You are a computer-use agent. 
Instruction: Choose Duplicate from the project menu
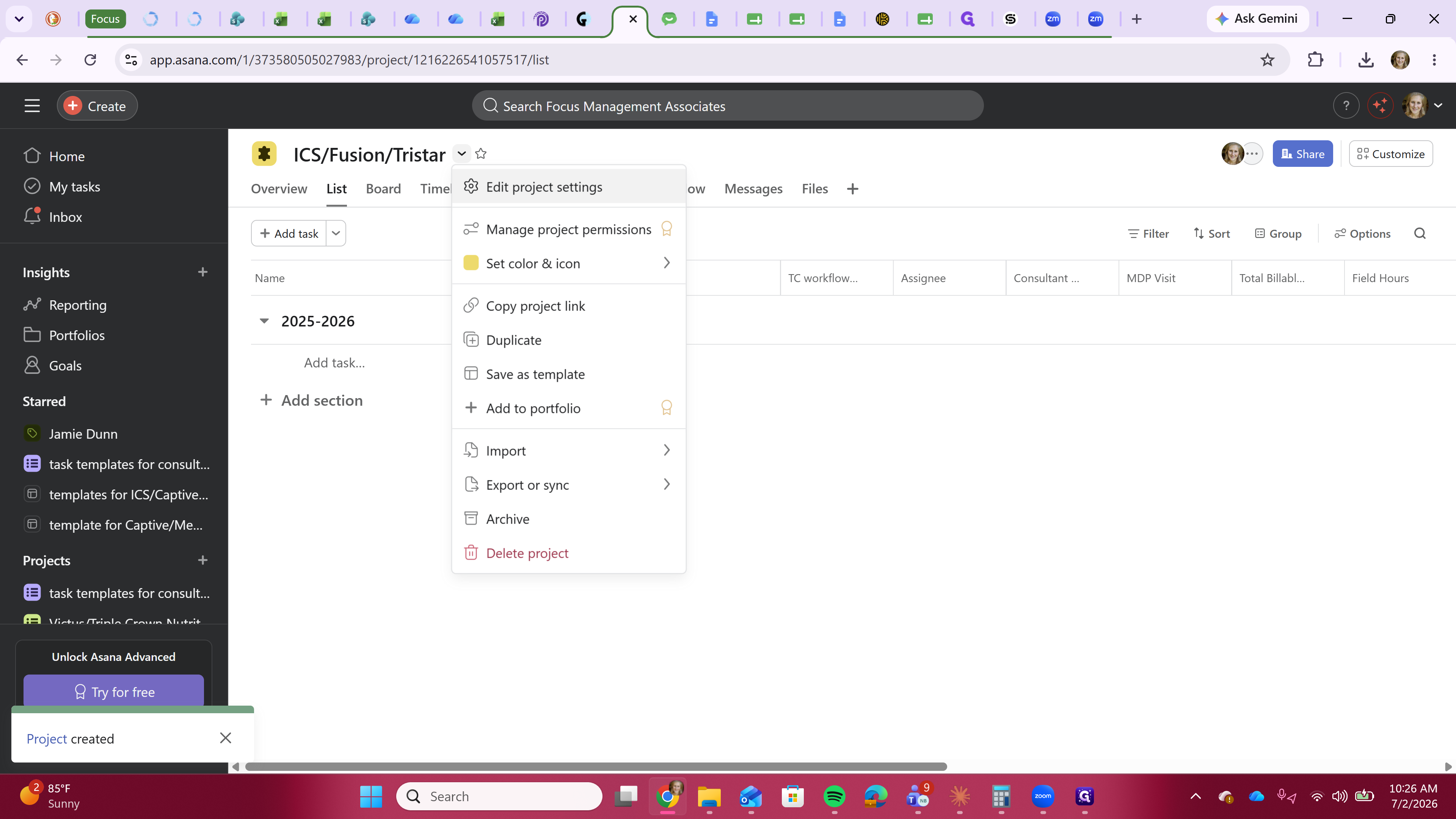569,340
